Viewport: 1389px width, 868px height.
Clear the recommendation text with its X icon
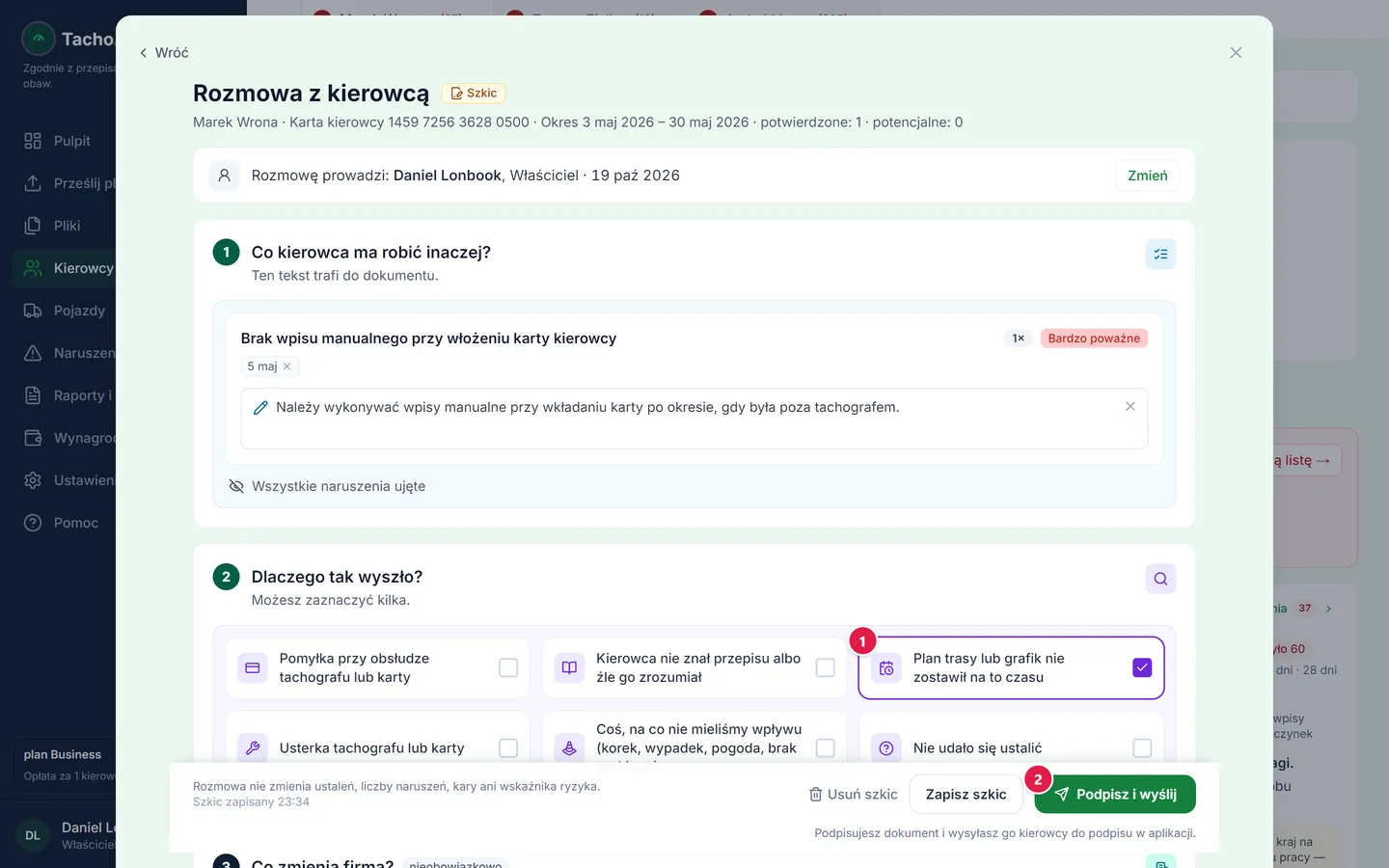coord(1130,407)
